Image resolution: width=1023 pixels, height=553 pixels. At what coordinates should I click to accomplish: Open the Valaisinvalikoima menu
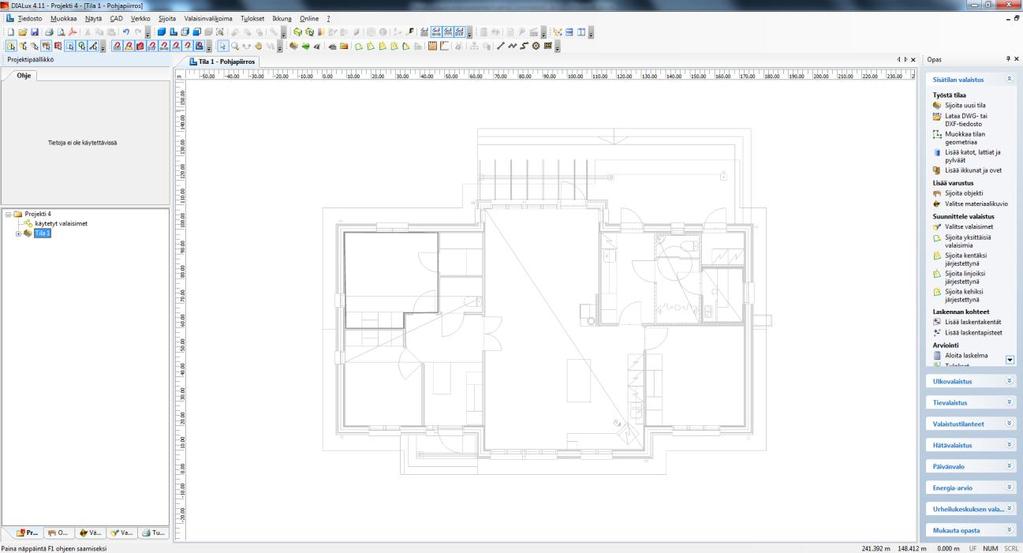(x=208, y=19)
